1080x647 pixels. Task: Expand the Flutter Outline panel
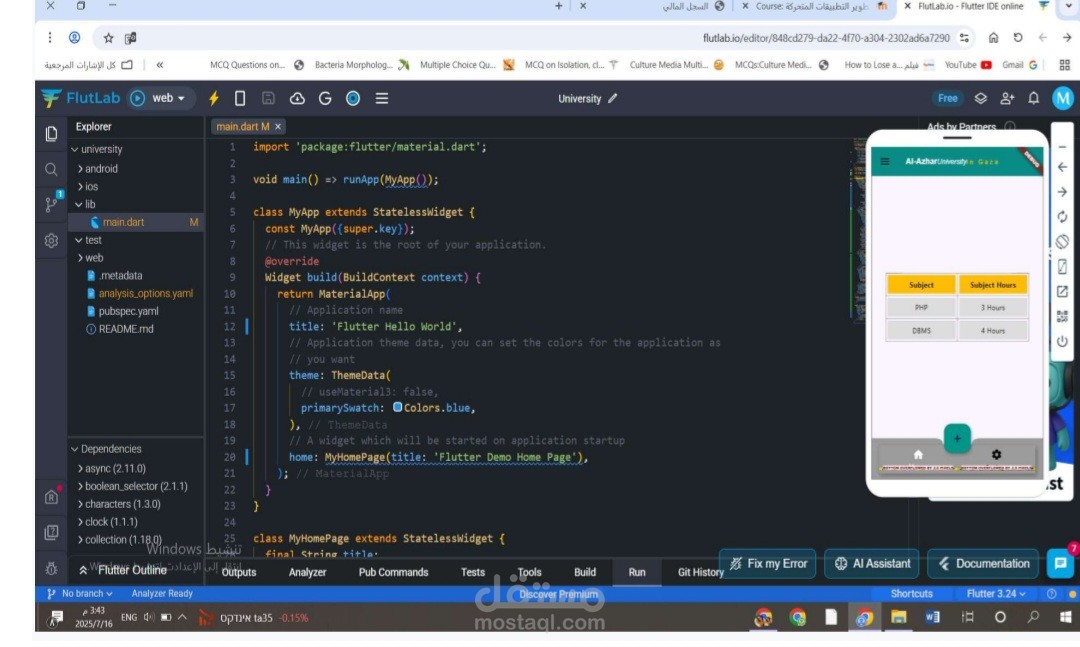(124, 570)
